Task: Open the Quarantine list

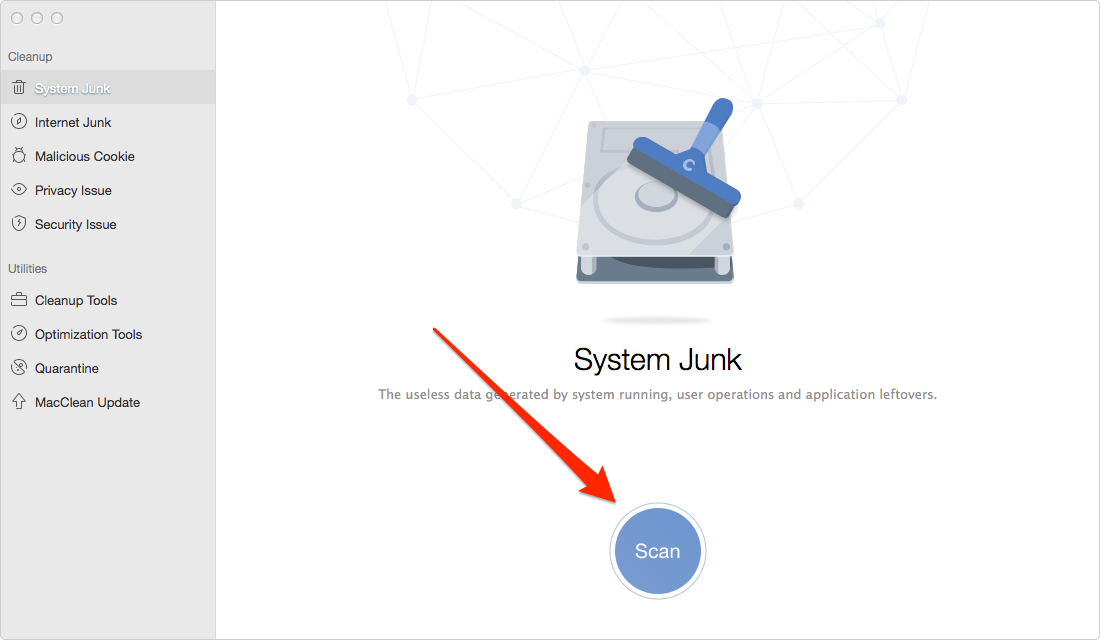Action: [107, 368]
